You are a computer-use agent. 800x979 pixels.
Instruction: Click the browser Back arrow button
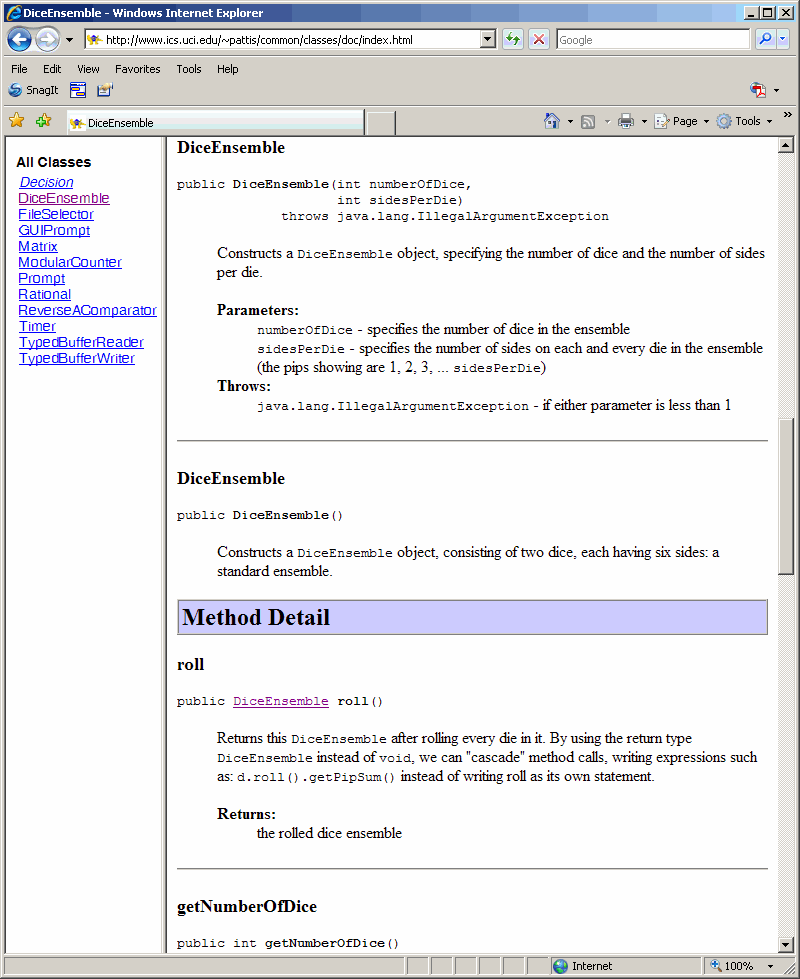[19, 40]
